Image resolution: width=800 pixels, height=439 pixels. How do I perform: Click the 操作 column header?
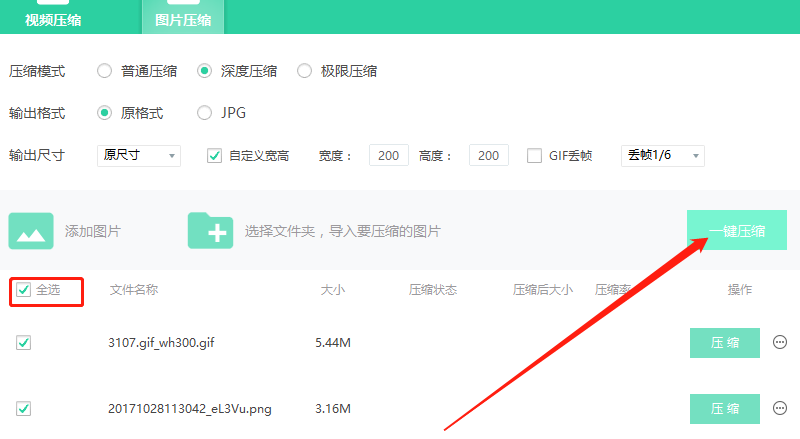coord(740,290)
